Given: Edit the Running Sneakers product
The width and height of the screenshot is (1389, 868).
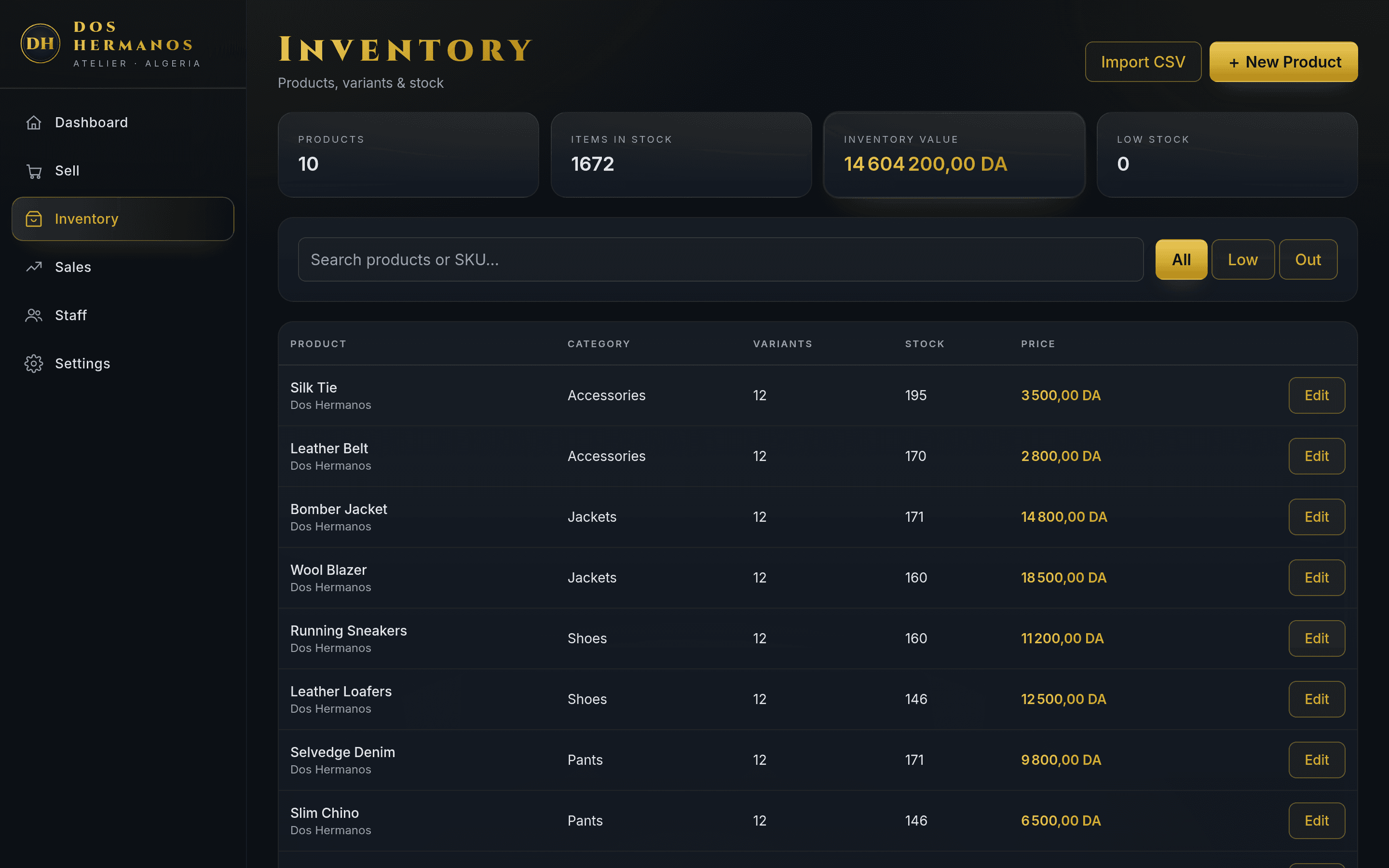Looking at the screenshot, I should coord(1317,638).
